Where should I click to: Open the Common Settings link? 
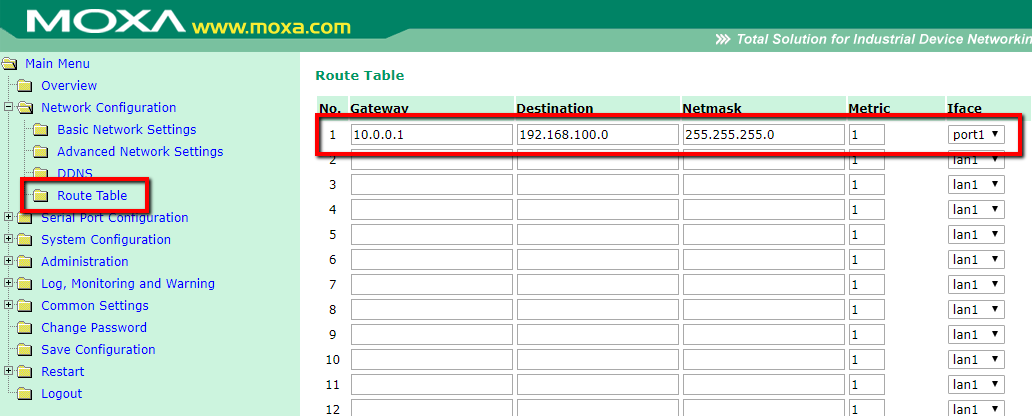tap(94, 306)
